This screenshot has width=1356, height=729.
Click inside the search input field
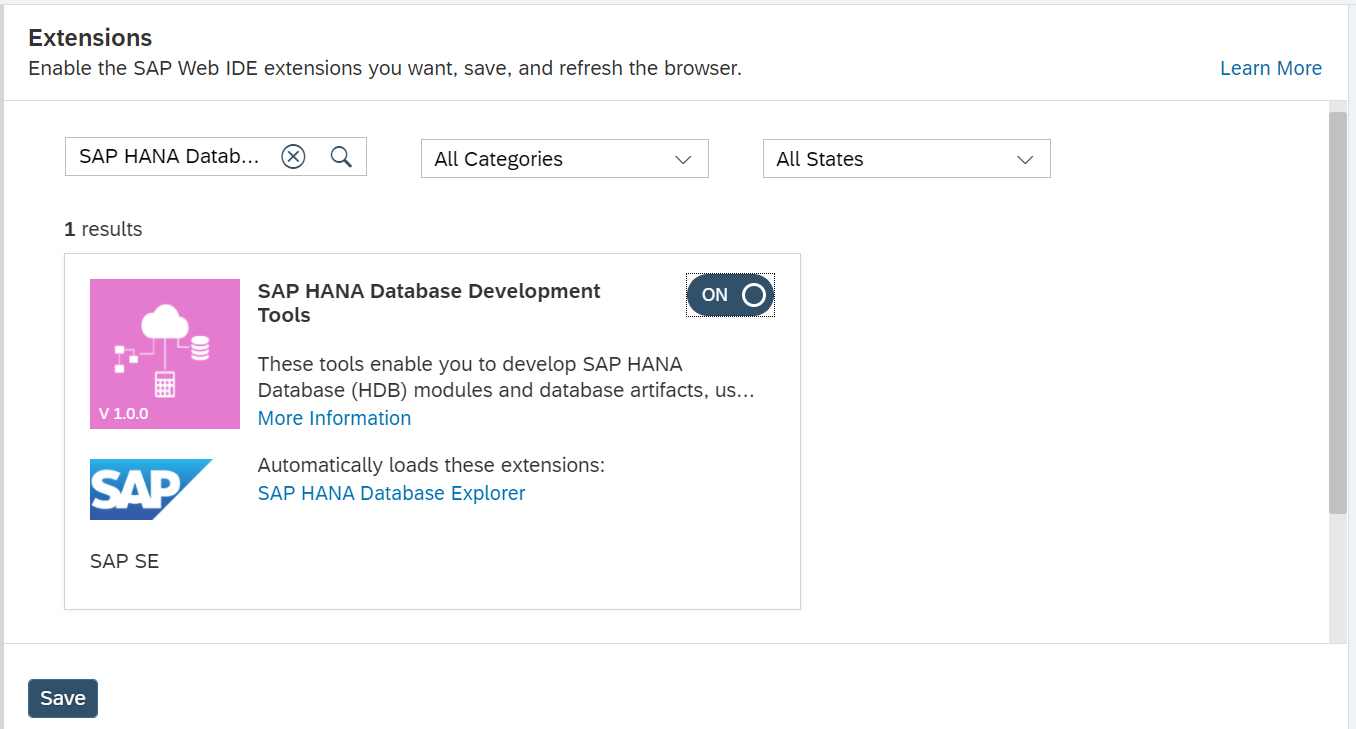[x=165, y=156]
